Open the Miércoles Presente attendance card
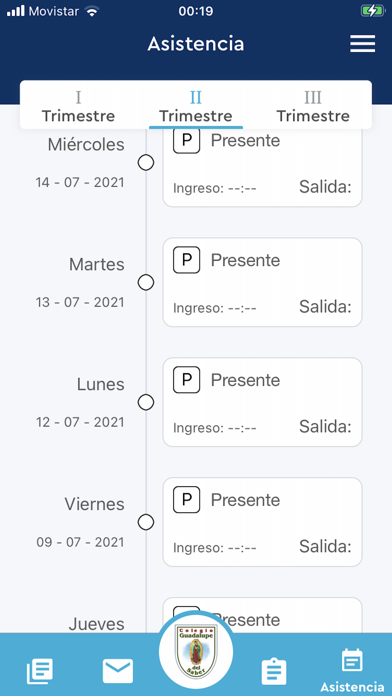This screenshot has height=696, width=392. (262, 168)
